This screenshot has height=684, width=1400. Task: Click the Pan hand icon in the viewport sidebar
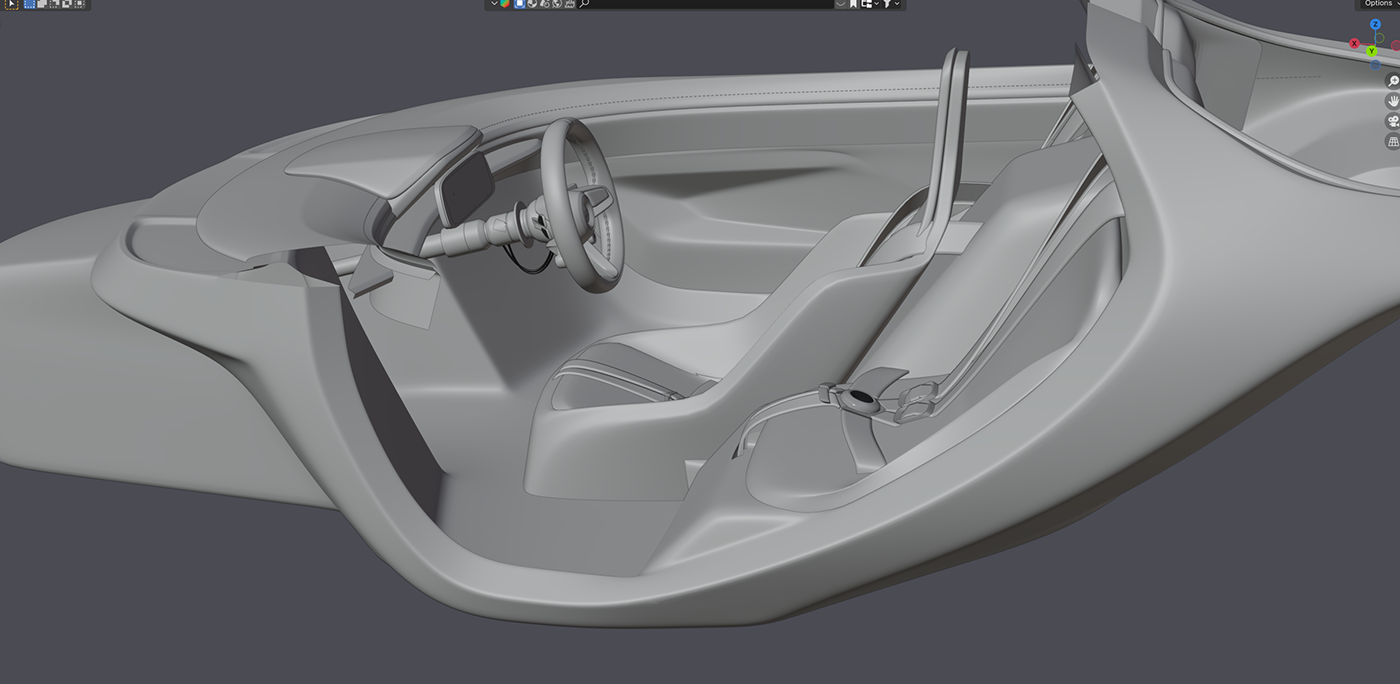1392,101
